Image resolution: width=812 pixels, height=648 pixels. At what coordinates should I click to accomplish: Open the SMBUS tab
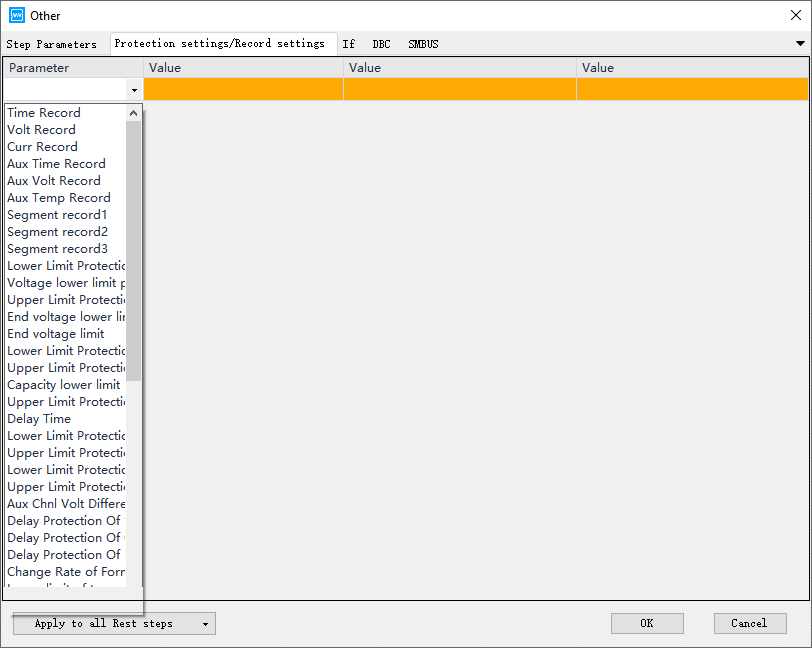point(423,44)
